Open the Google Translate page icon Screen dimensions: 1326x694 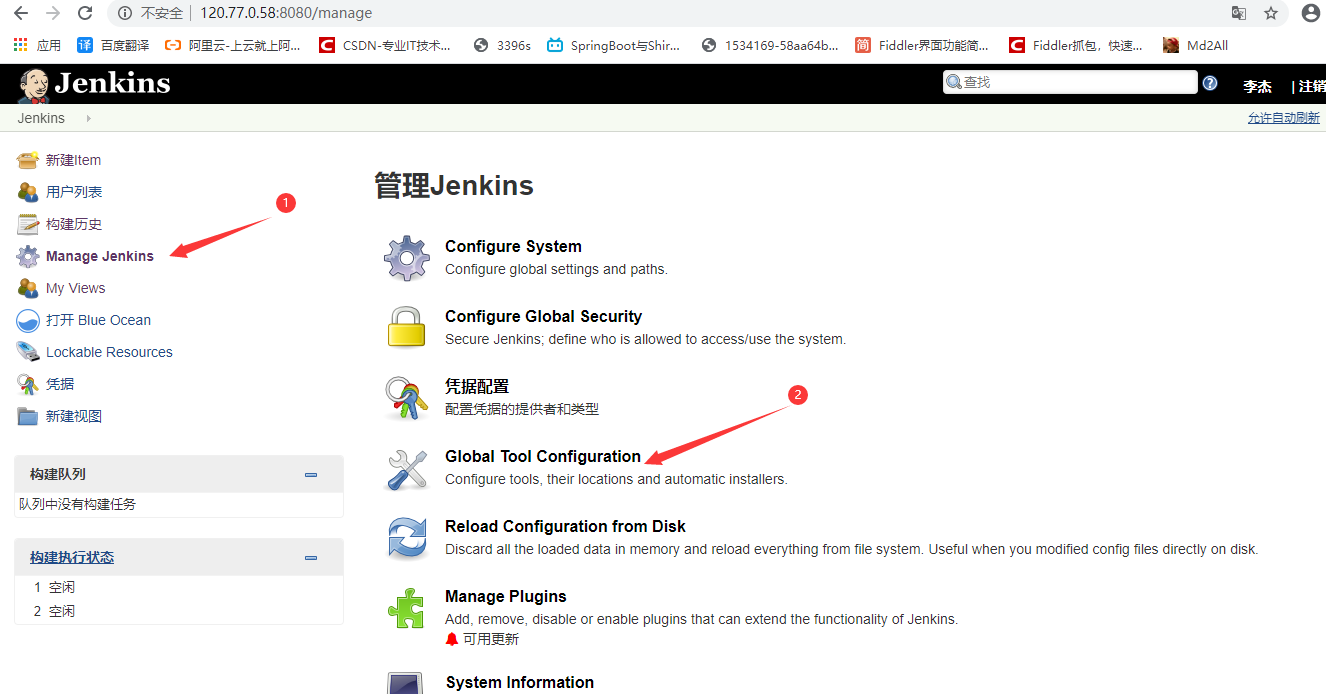1238,13
